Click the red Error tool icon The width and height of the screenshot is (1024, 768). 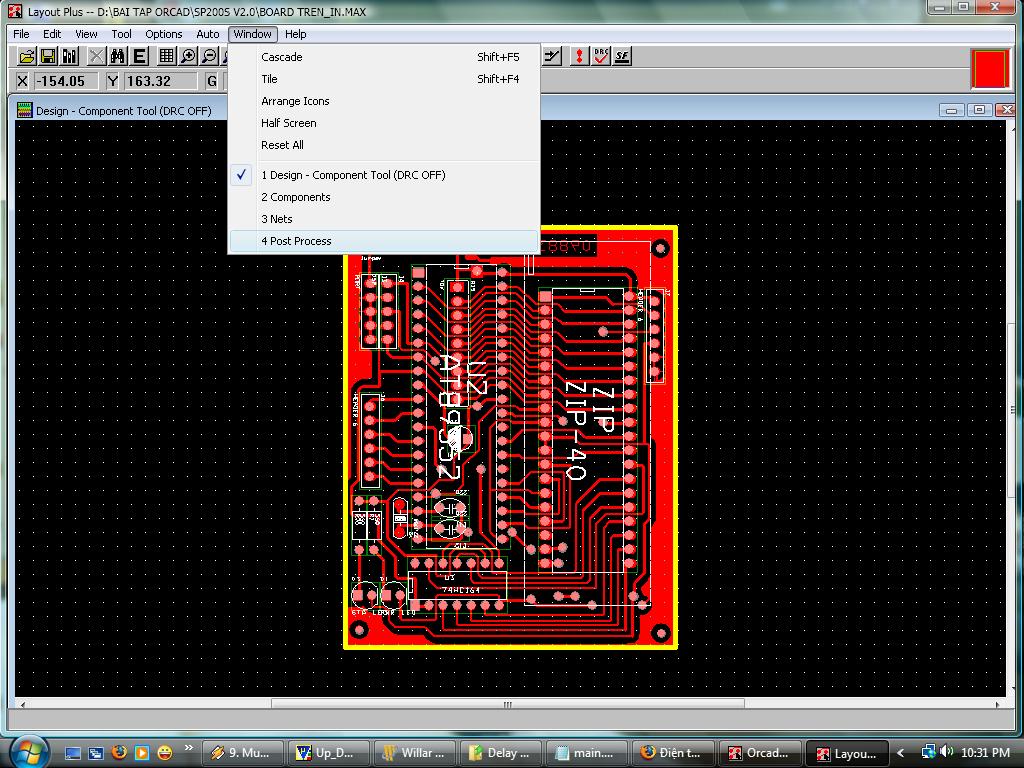[x=579, y=56]
